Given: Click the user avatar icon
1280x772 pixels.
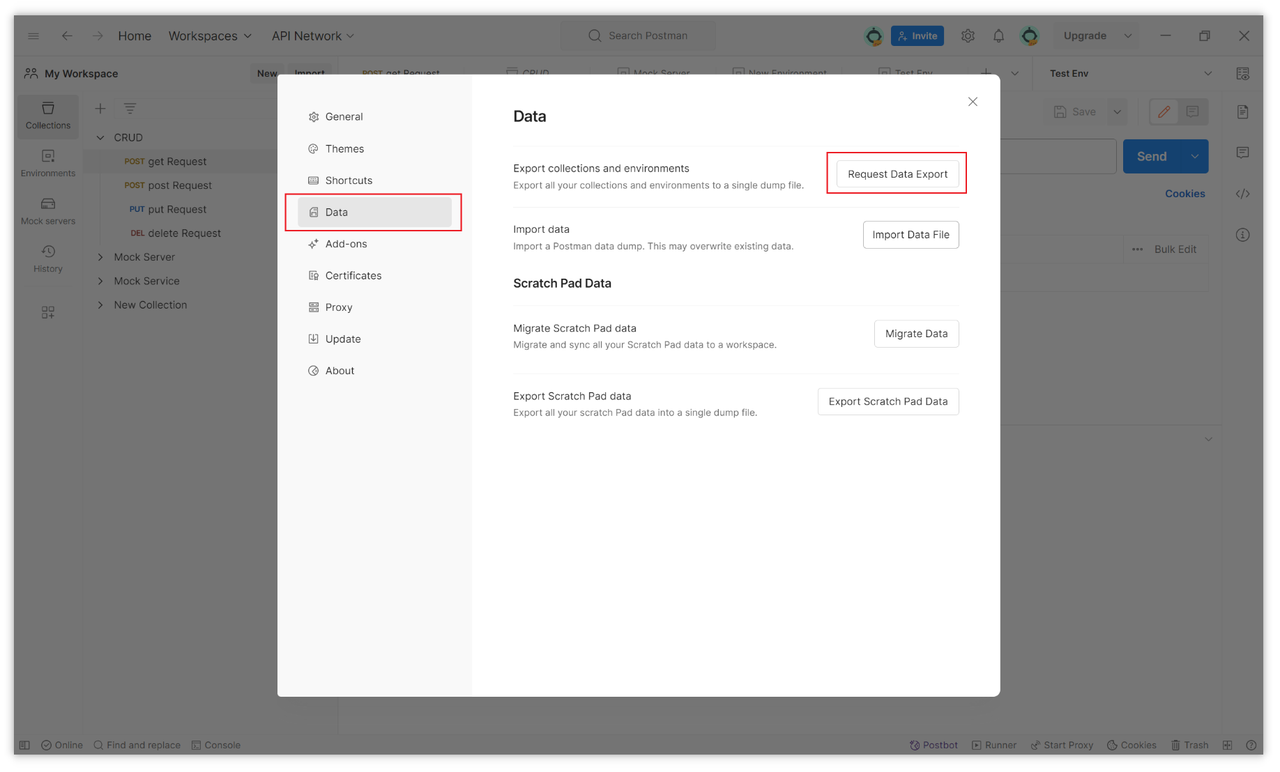Looking at the screenshot, I should tap(1029, 36).
